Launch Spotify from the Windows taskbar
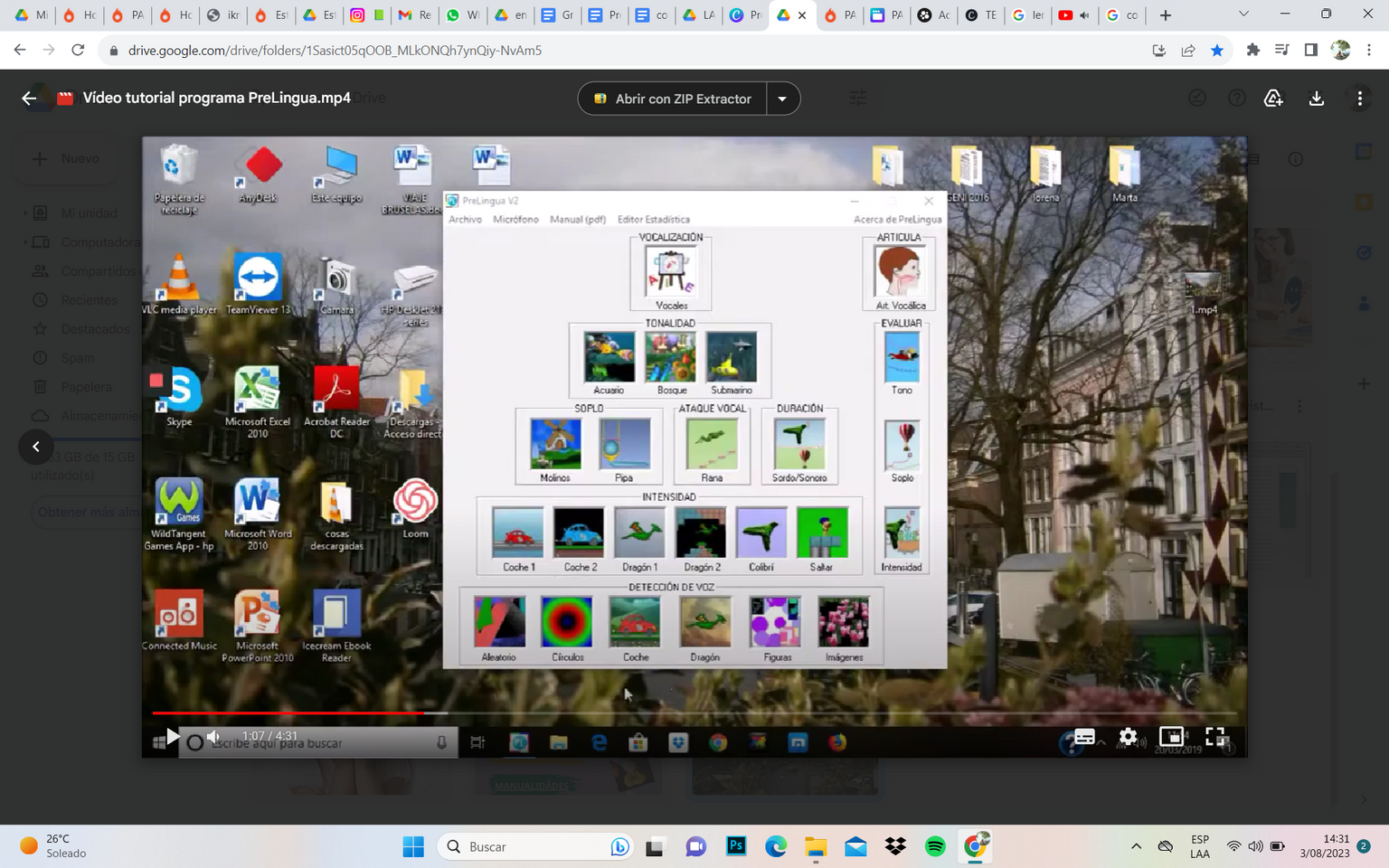The width and height of the screenshot is (1389, 868). (935, 846)
